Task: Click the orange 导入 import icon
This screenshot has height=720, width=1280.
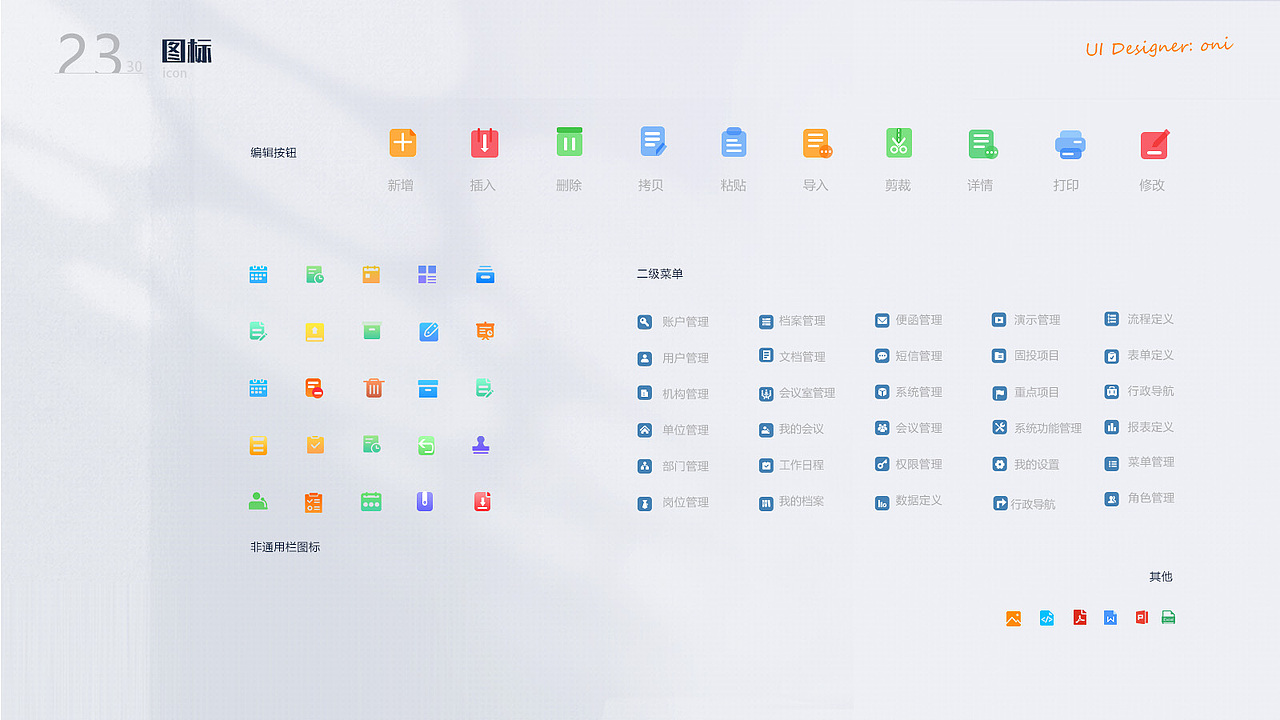Action: (817, 144)
